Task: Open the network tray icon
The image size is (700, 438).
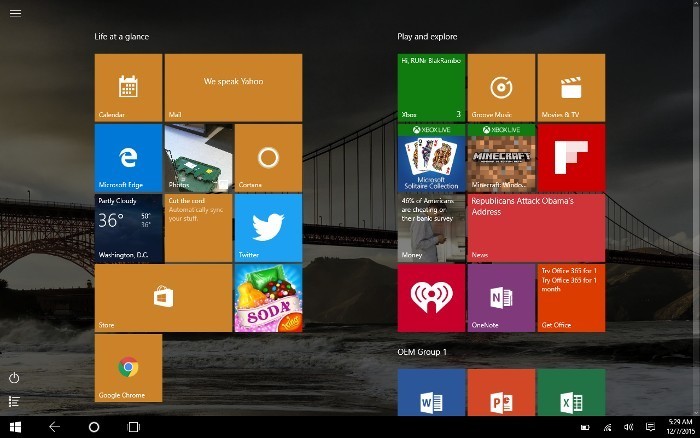Action: (607, 428)
